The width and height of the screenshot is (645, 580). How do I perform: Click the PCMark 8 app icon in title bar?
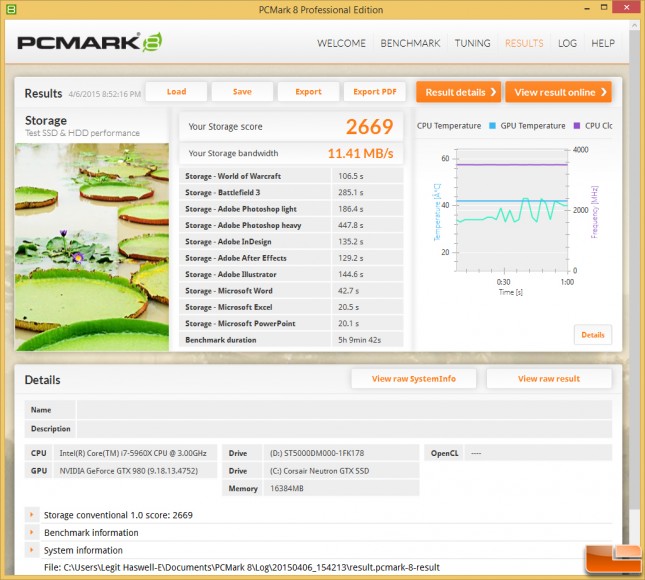11,9
